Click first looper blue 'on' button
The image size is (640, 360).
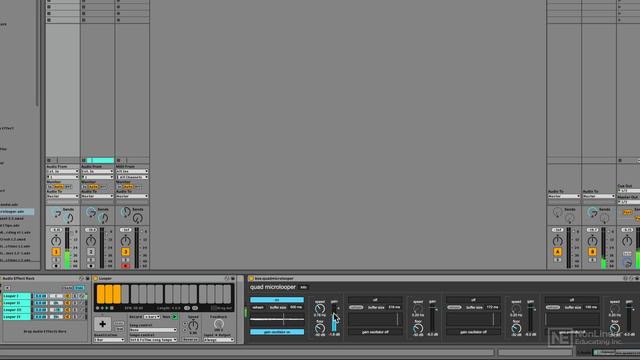click(277, 300)
